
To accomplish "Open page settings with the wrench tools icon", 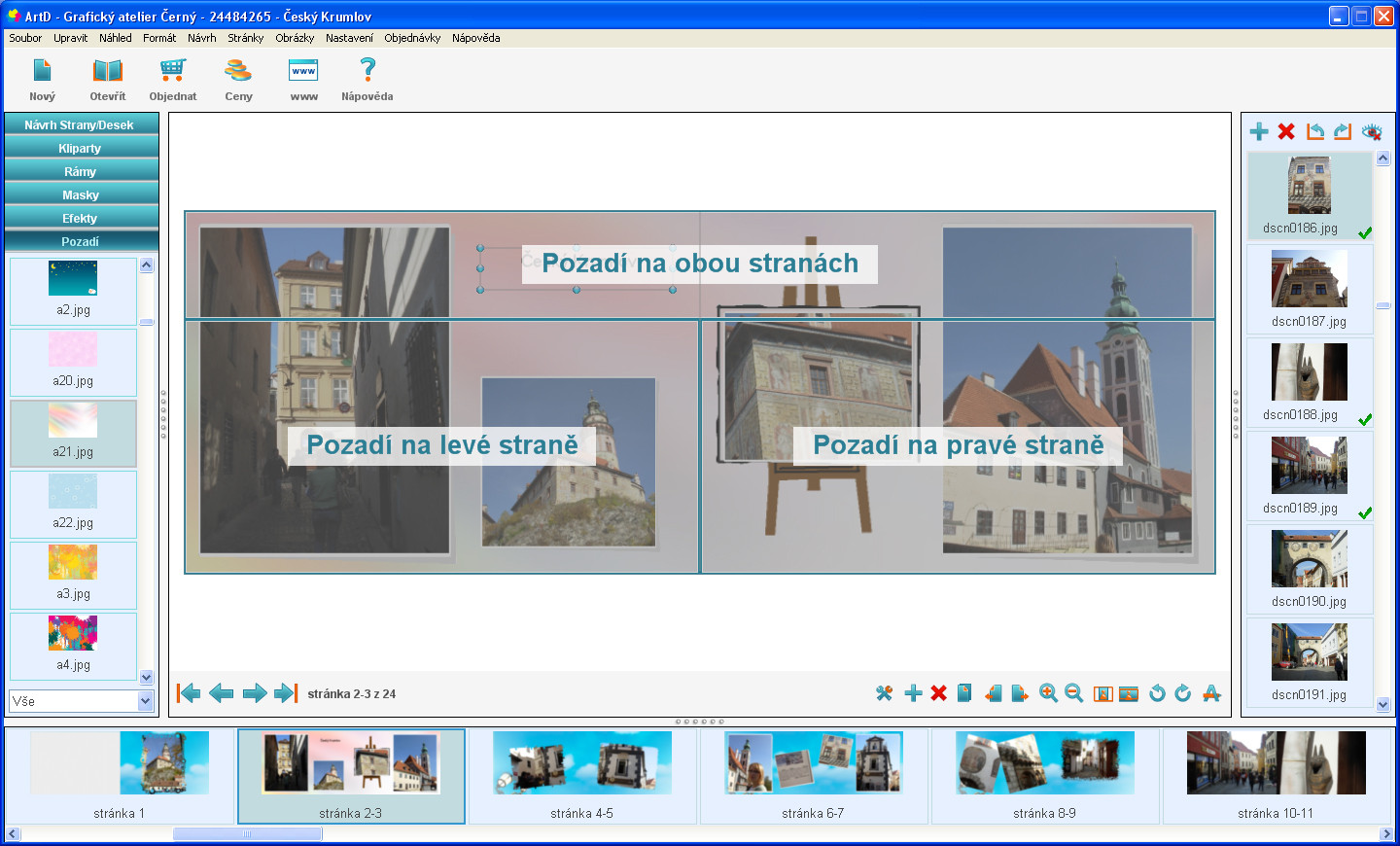I will click(x=884, y=693).
